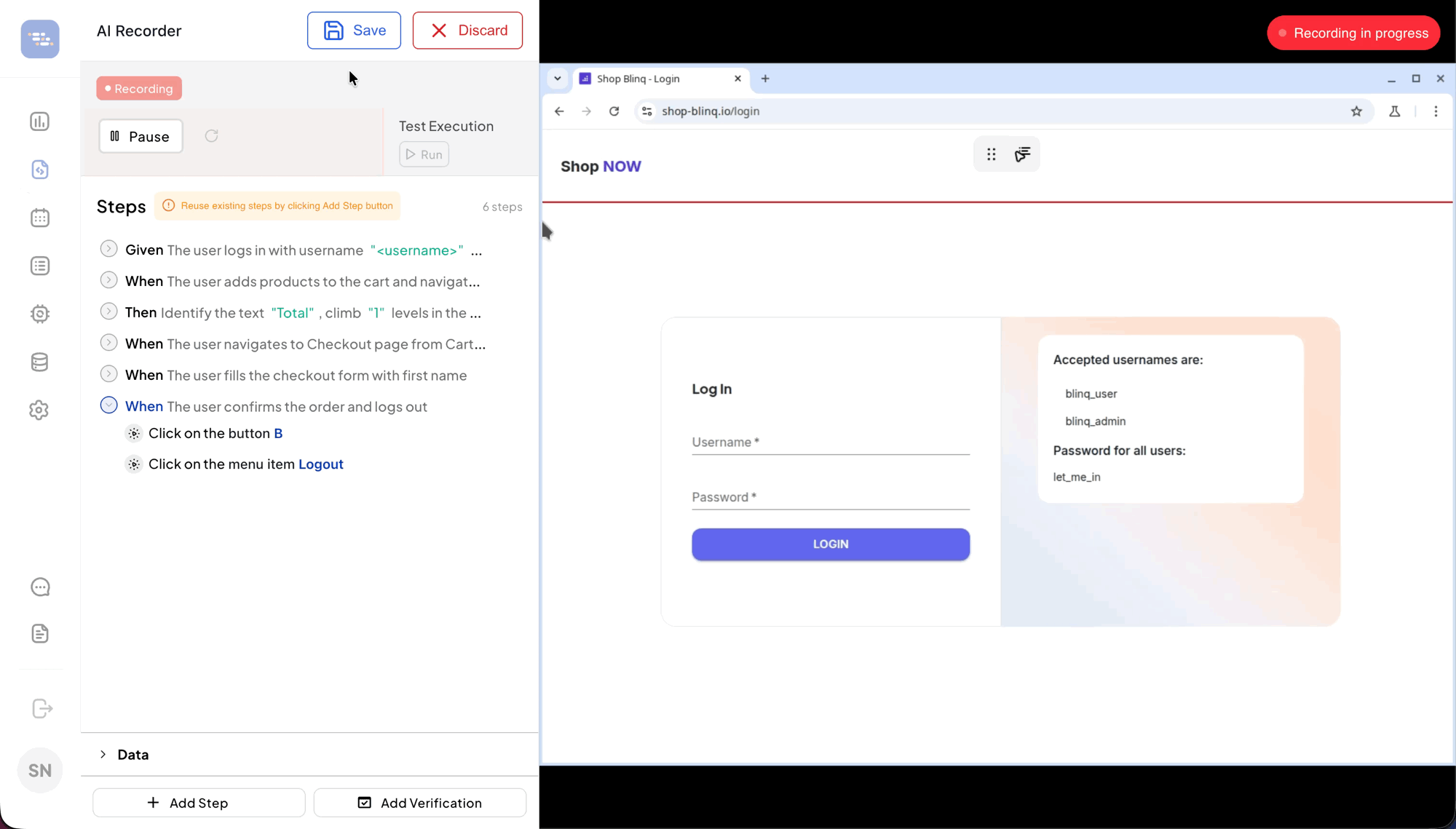Click the Add Verification button

coord(419,803)
